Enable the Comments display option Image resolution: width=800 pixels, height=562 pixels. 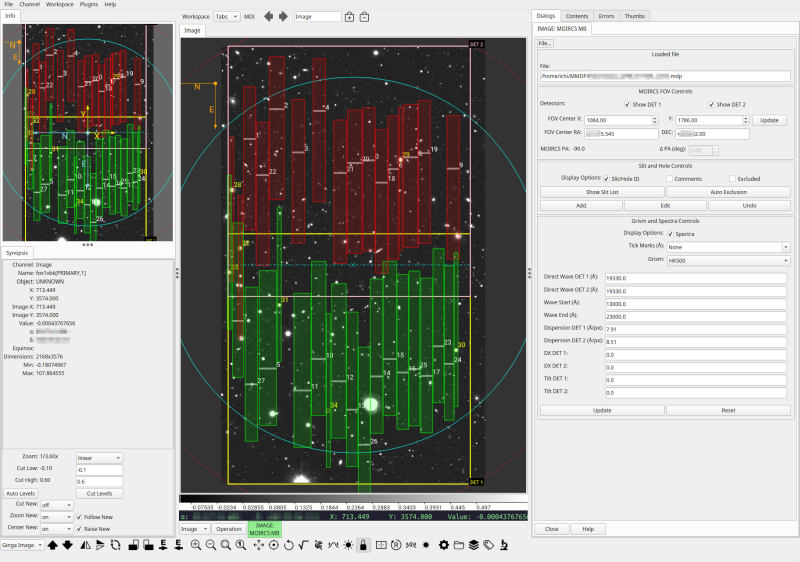[671, 178]
